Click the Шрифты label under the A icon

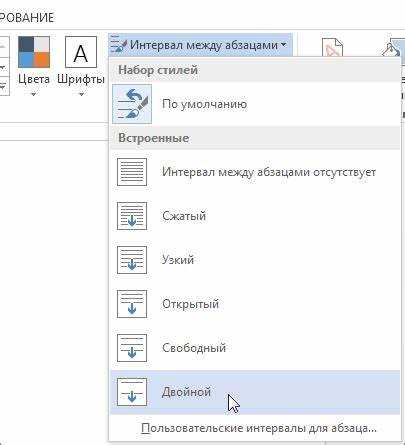tap(81, 79)
